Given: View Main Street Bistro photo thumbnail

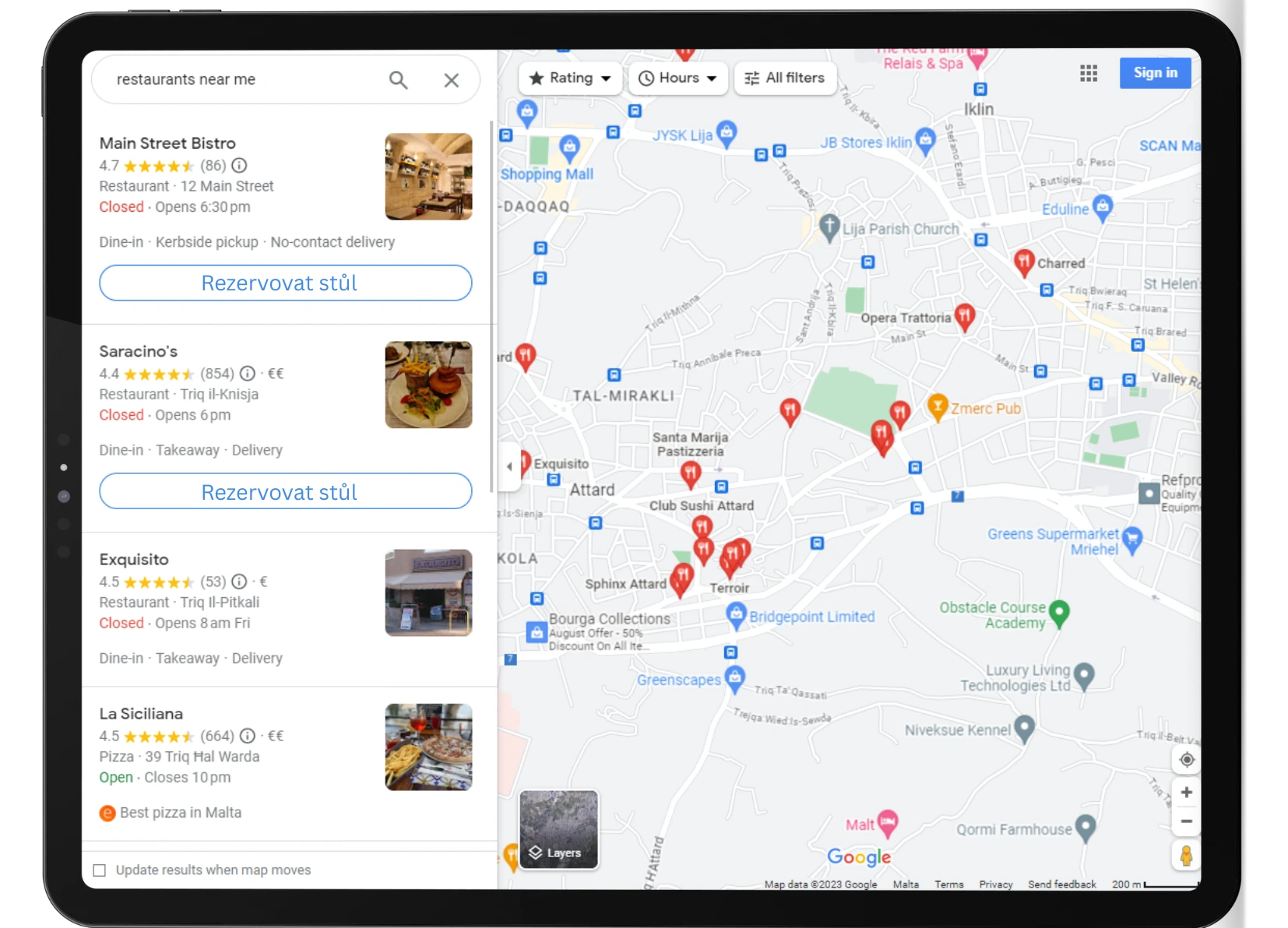Looking at the screenshot, I should 428,177.
